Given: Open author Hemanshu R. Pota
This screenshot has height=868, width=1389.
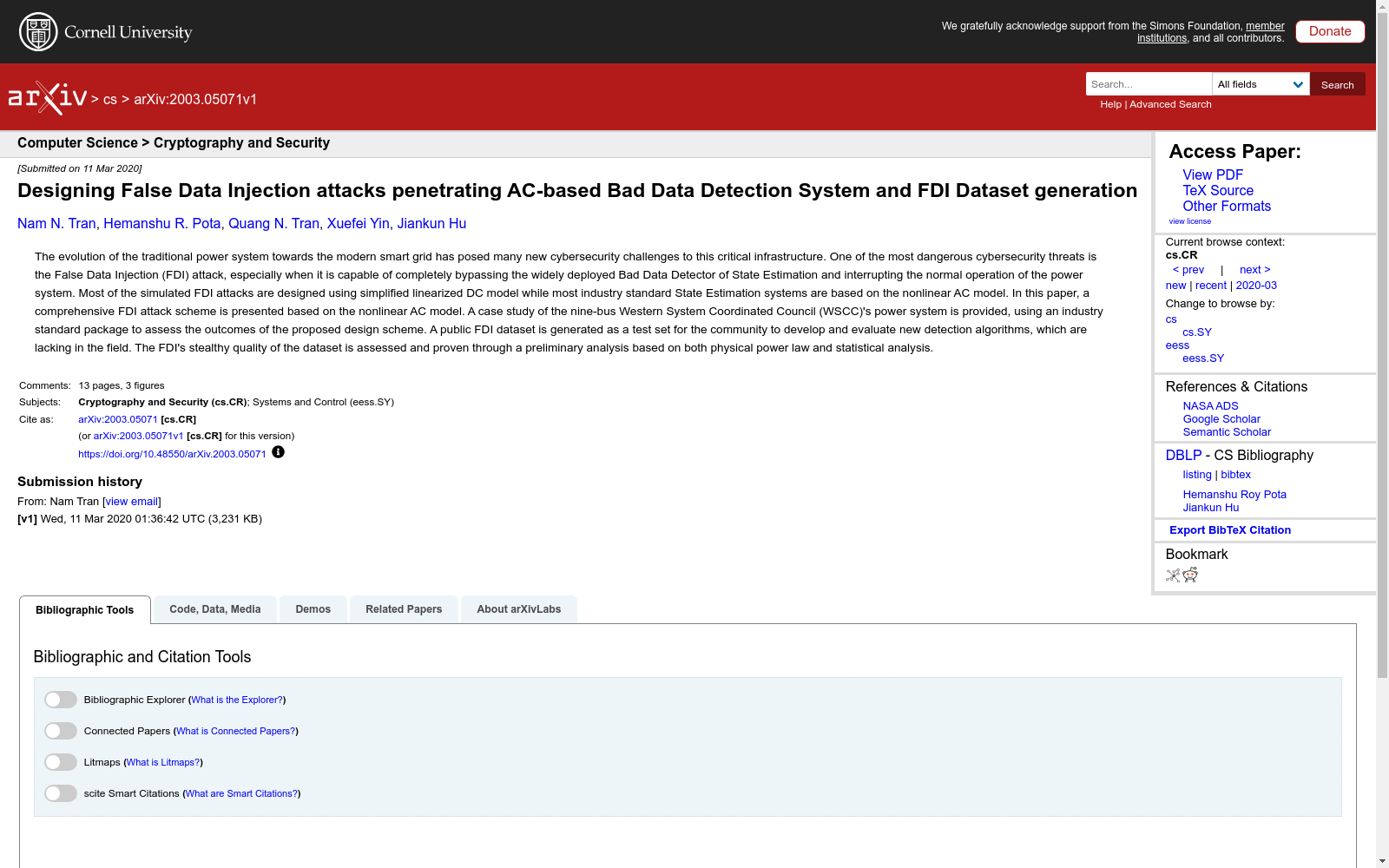Looking at the screenshot, I should pyautogui.click(x=162, y=223).
